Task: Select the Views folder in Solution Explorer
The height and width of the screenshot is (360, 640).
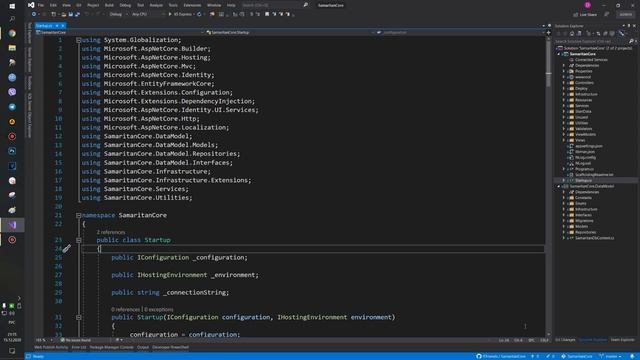Action: (580, 140)
